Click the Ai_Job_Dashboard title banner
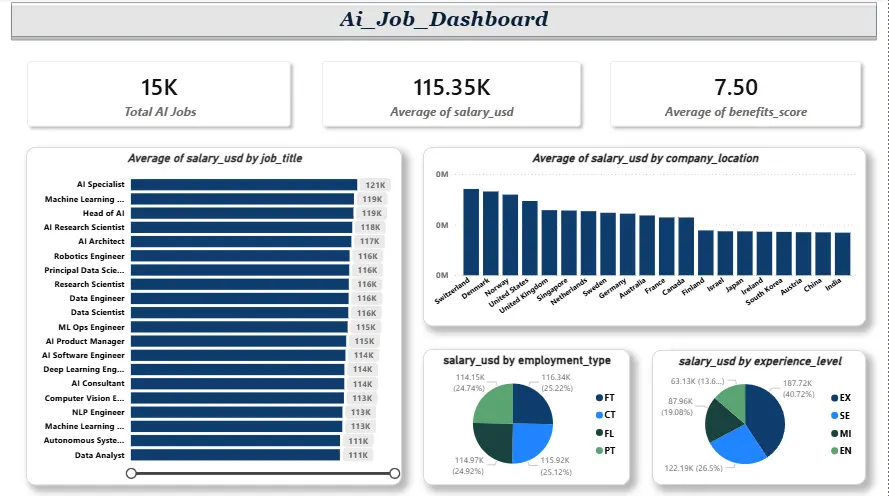889x496 pixels. coord(444,20)
